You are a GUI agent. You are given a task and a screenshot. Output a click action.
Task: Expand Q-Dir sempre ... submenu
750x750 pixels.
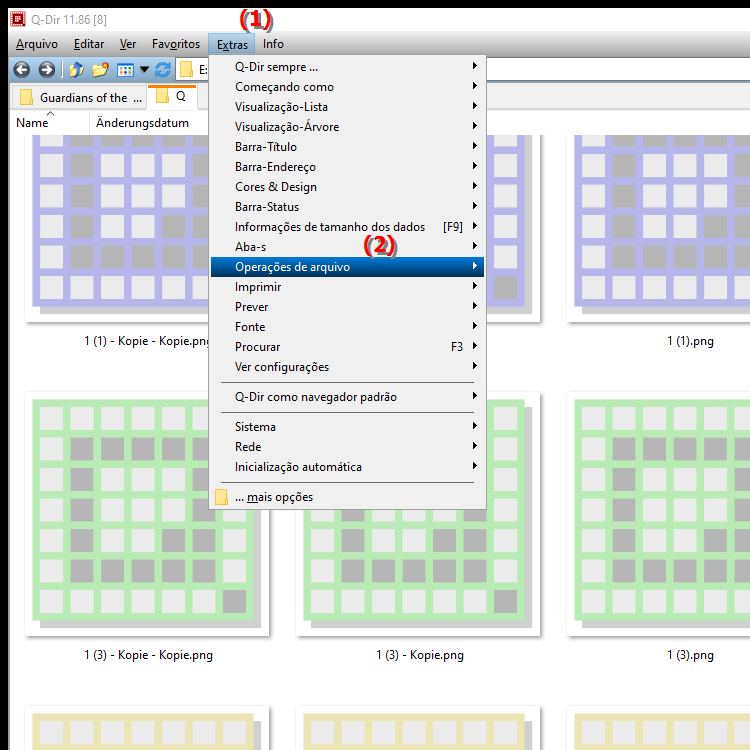[347, 67]
